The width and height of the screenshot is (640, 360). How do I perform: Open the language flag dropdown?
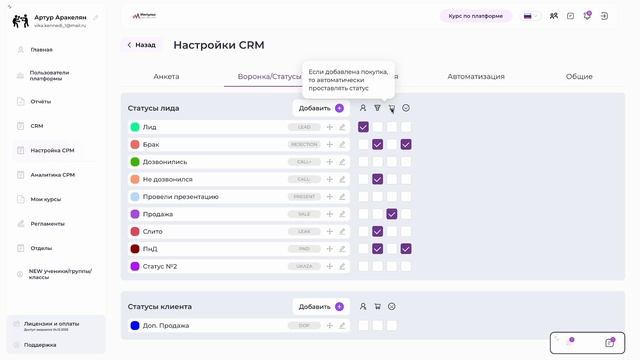pos(531,16)
